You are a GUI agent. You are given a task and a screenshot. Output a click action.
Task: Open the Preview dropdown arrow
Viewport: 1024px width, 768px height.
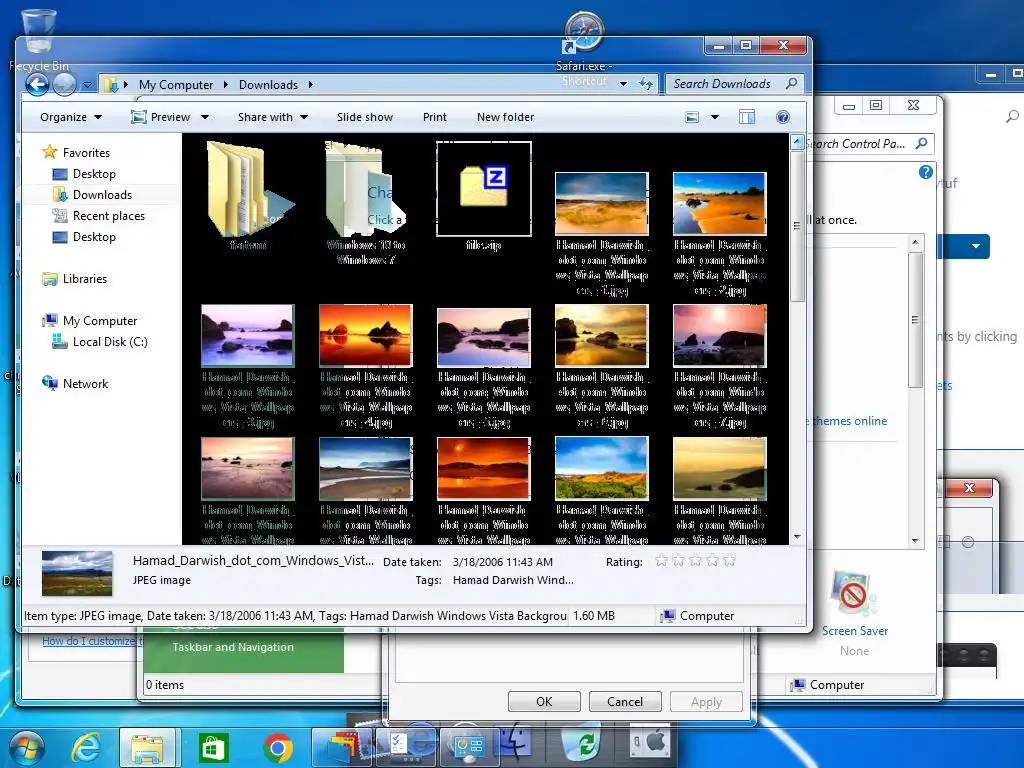(x=204, y=118)
